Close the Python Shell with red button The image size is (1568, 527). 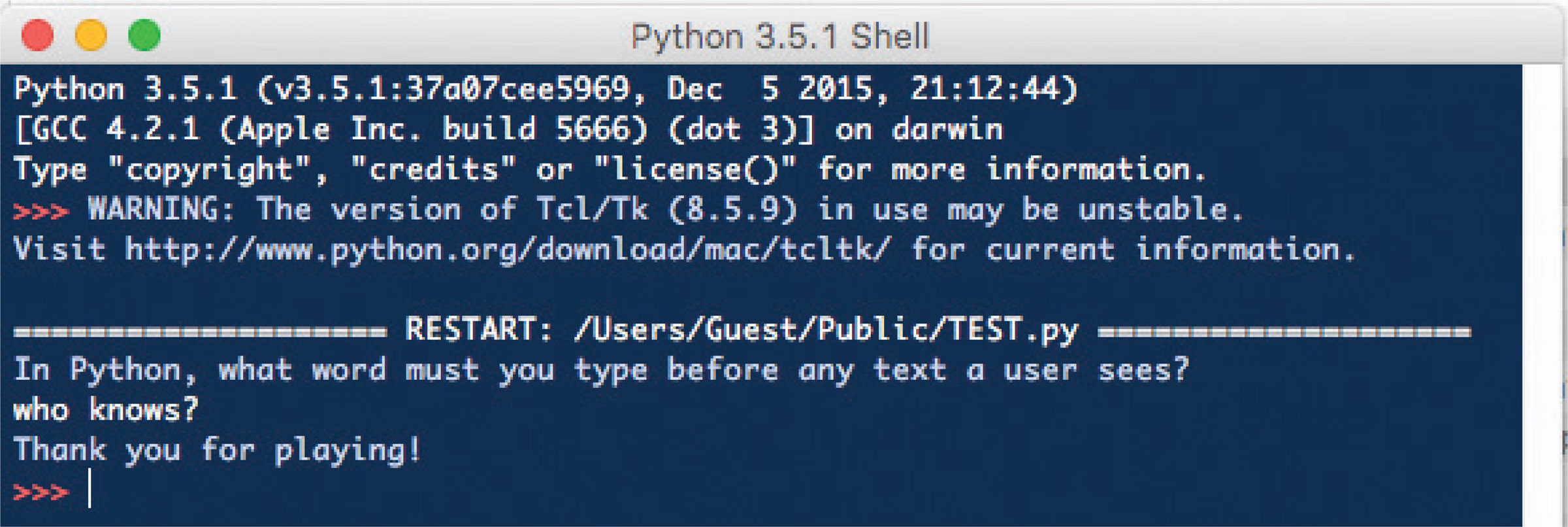click(37, 35)
